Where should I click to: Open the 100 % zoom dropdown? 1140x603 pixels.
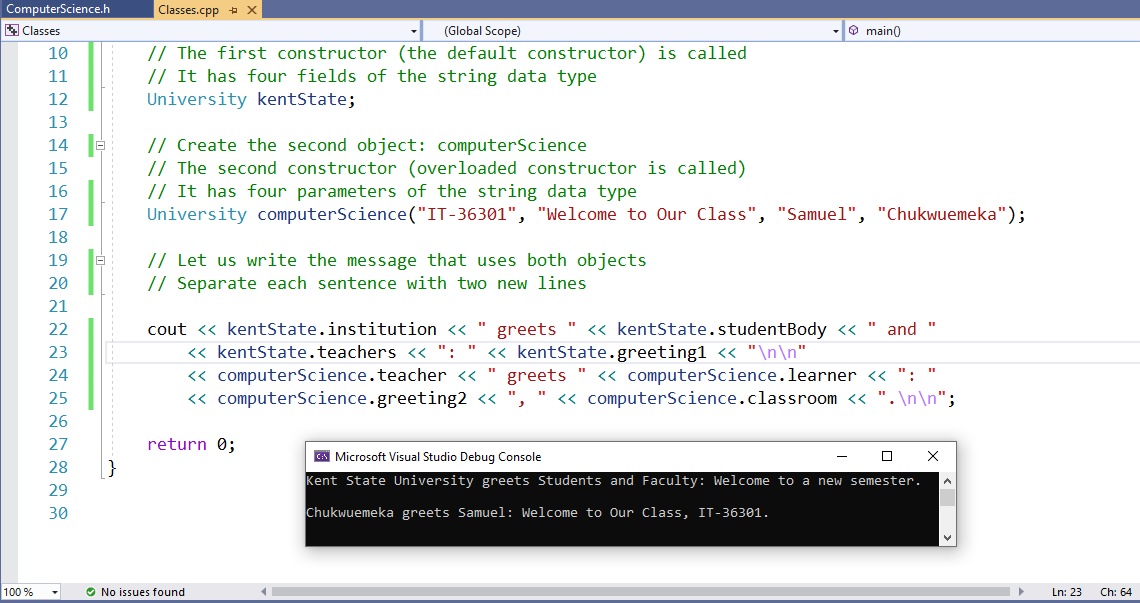click(x=55, y=592)
